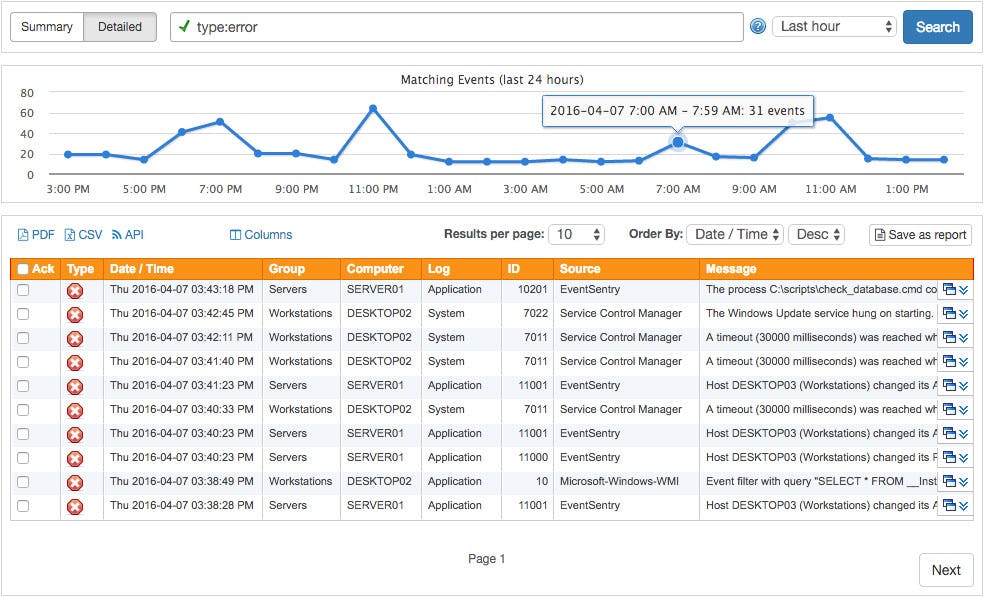The image size is (985, 597).
Task: Open details window icon for 03:38:49 PM event
Action: point(949,481)
